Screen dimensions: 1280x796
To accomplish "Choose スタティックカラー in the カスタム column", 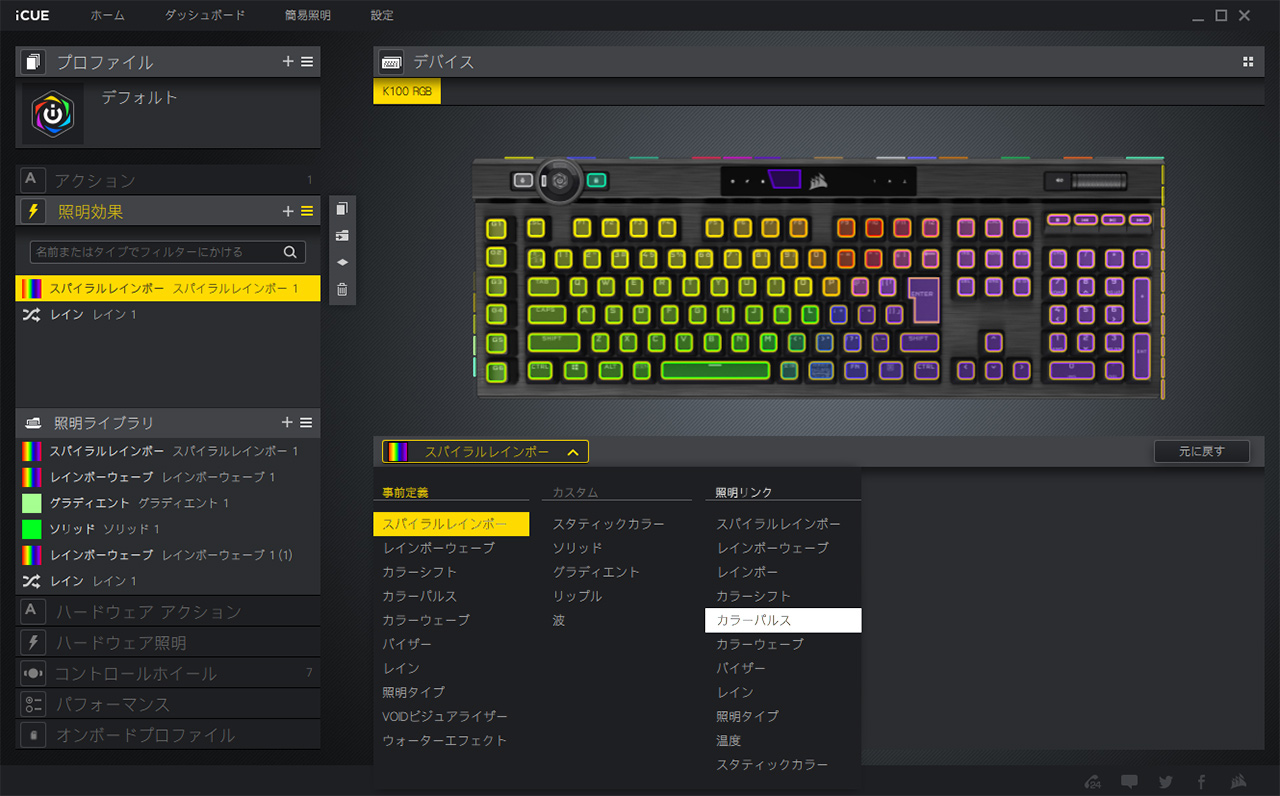I will click(x=609, y=524).
